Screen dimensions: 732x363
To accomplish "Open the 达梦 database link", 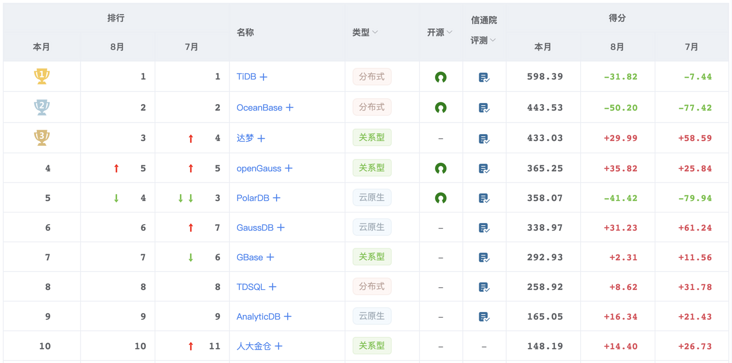I will tap(245, 138).
